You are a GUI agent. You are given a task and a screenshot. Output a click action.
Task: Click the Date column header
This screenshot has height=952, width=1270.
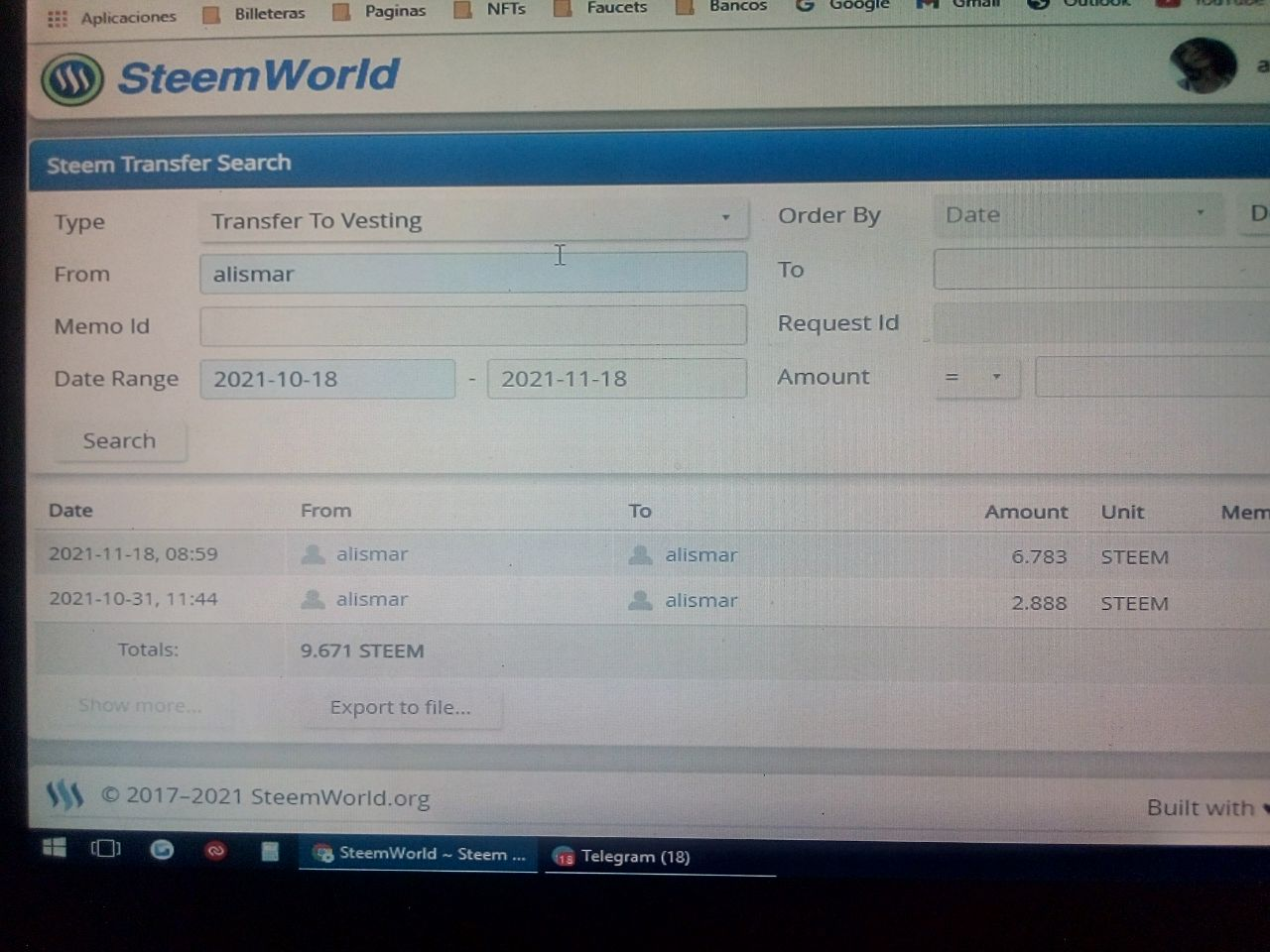[70, 510]
